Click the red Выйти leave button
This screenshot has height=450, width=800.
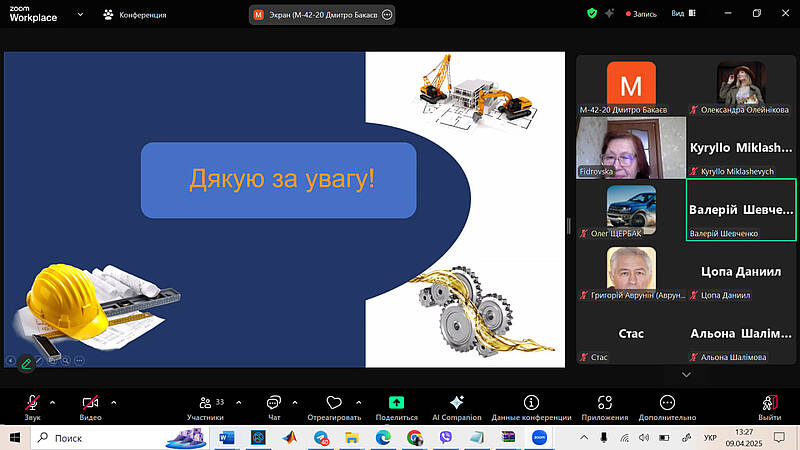click(x=769, y=405)
